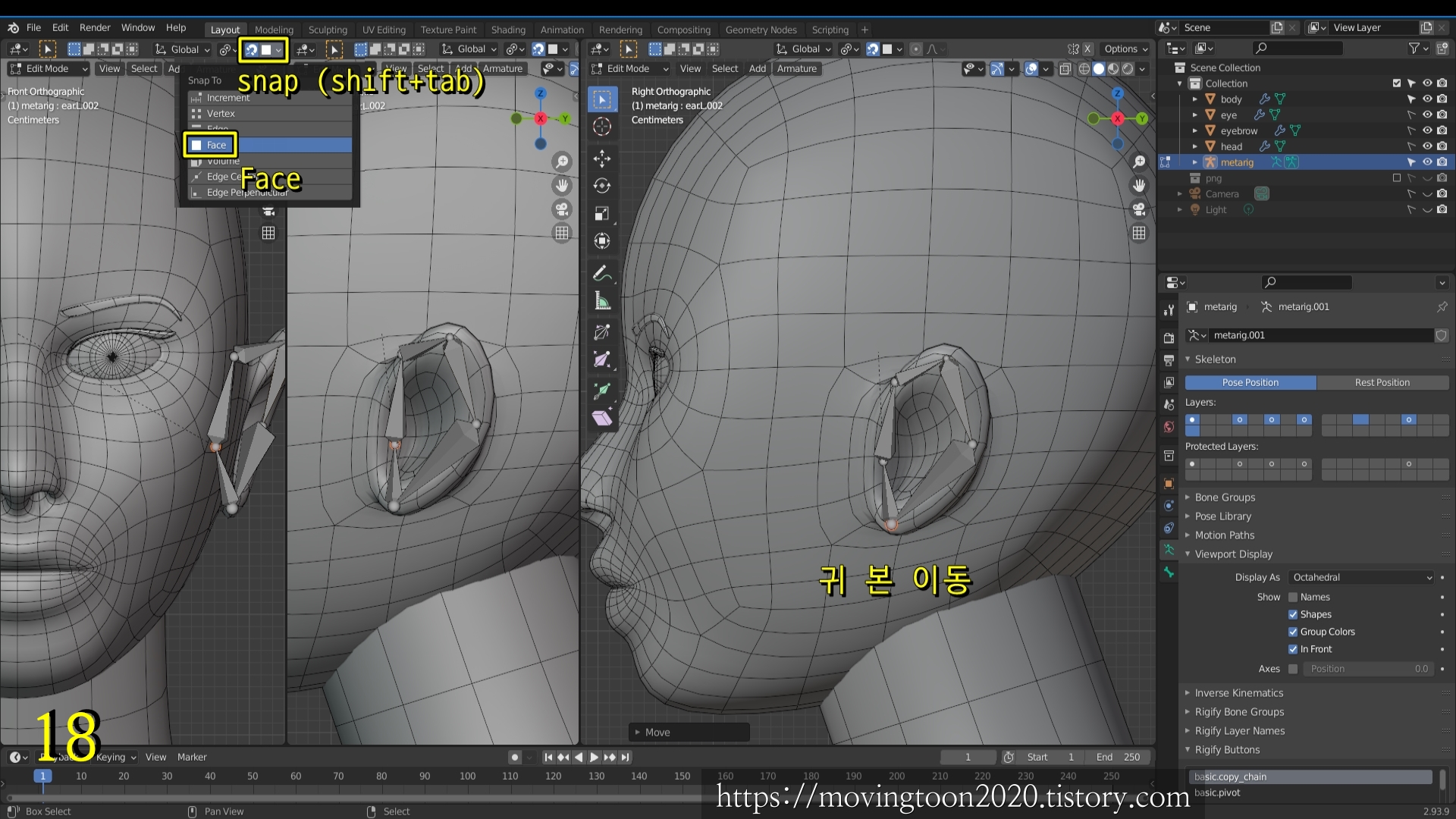Viewport: 1456px width, 819px height.
Task: Toggle In Front checkbox
Action: [1293, 649]
